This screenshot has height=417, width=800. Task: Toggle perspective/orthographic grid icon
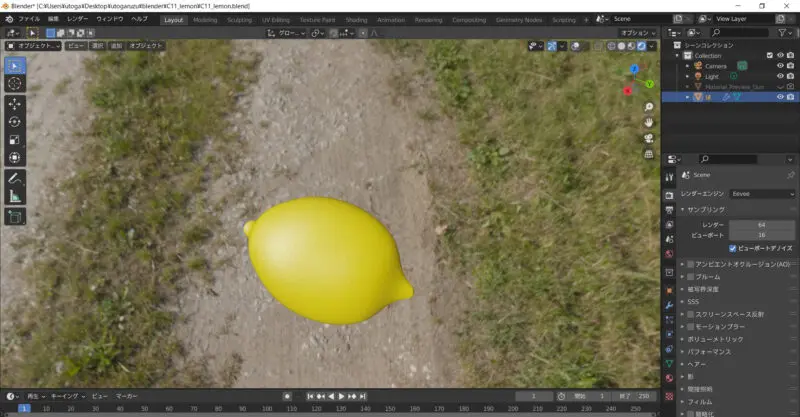tap(648, 154)
